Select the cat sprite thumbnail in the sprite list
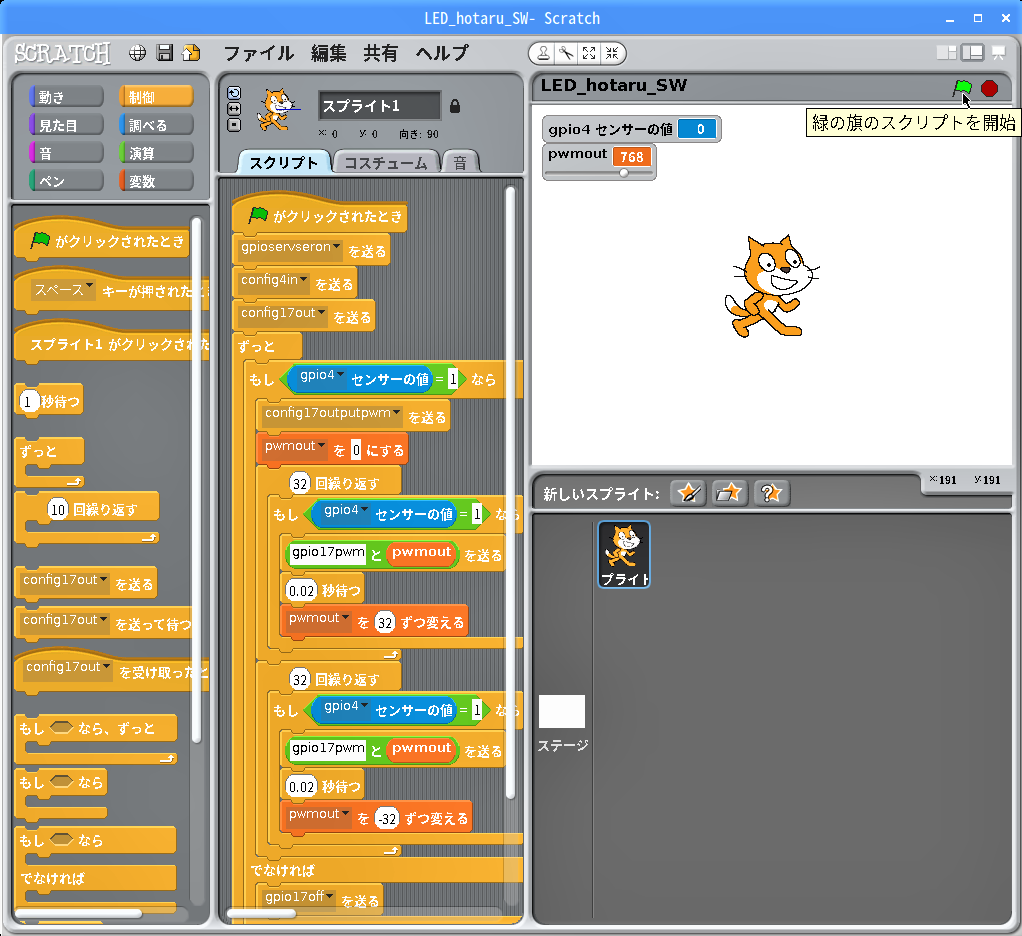 pyautogui.click(x=624, y=554)
